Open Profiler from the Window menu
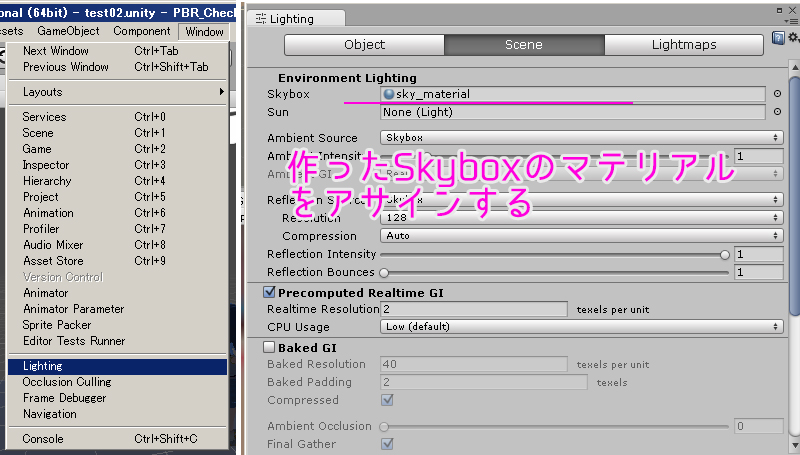Image resolution: width=800 pixels, height=455 pixels. coord(117,229)
